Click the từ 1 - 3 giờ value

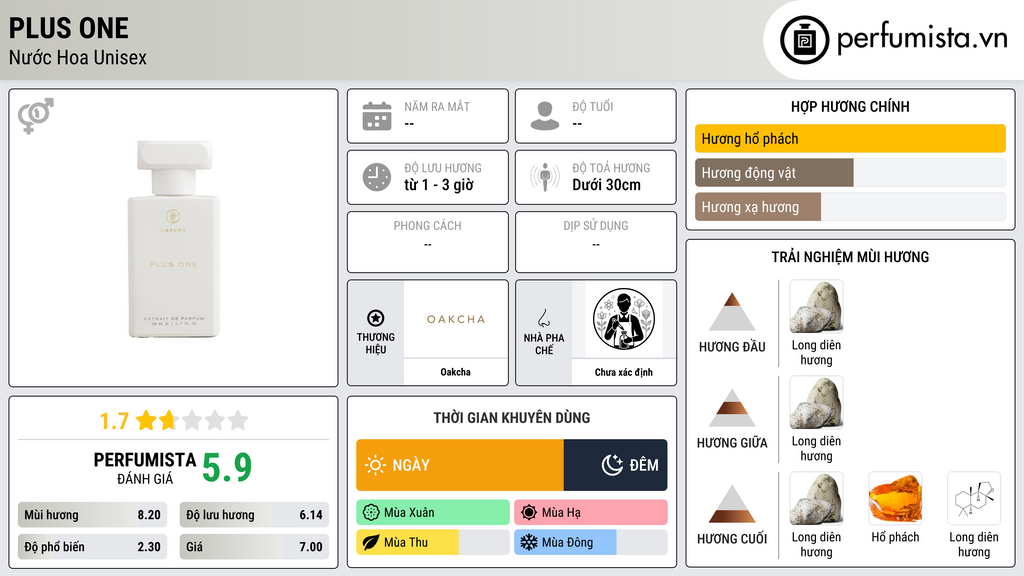click(438, 185)
